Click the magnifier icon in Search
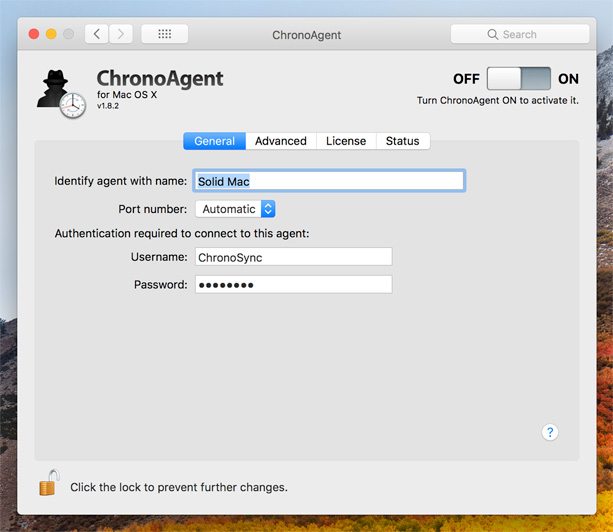Viewport: 613px width, 532px height. click(493, 34)
